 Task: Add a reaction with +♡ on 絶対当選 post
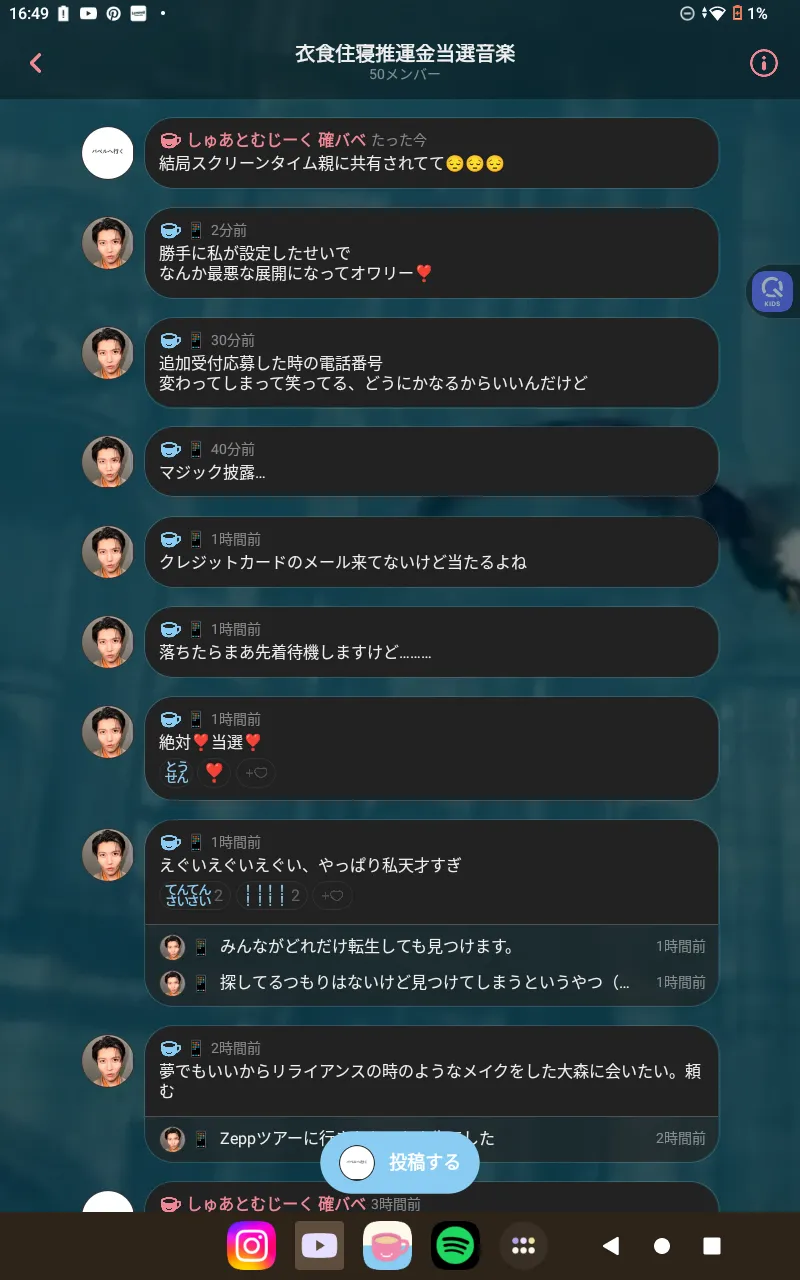(x=256, y=773)
